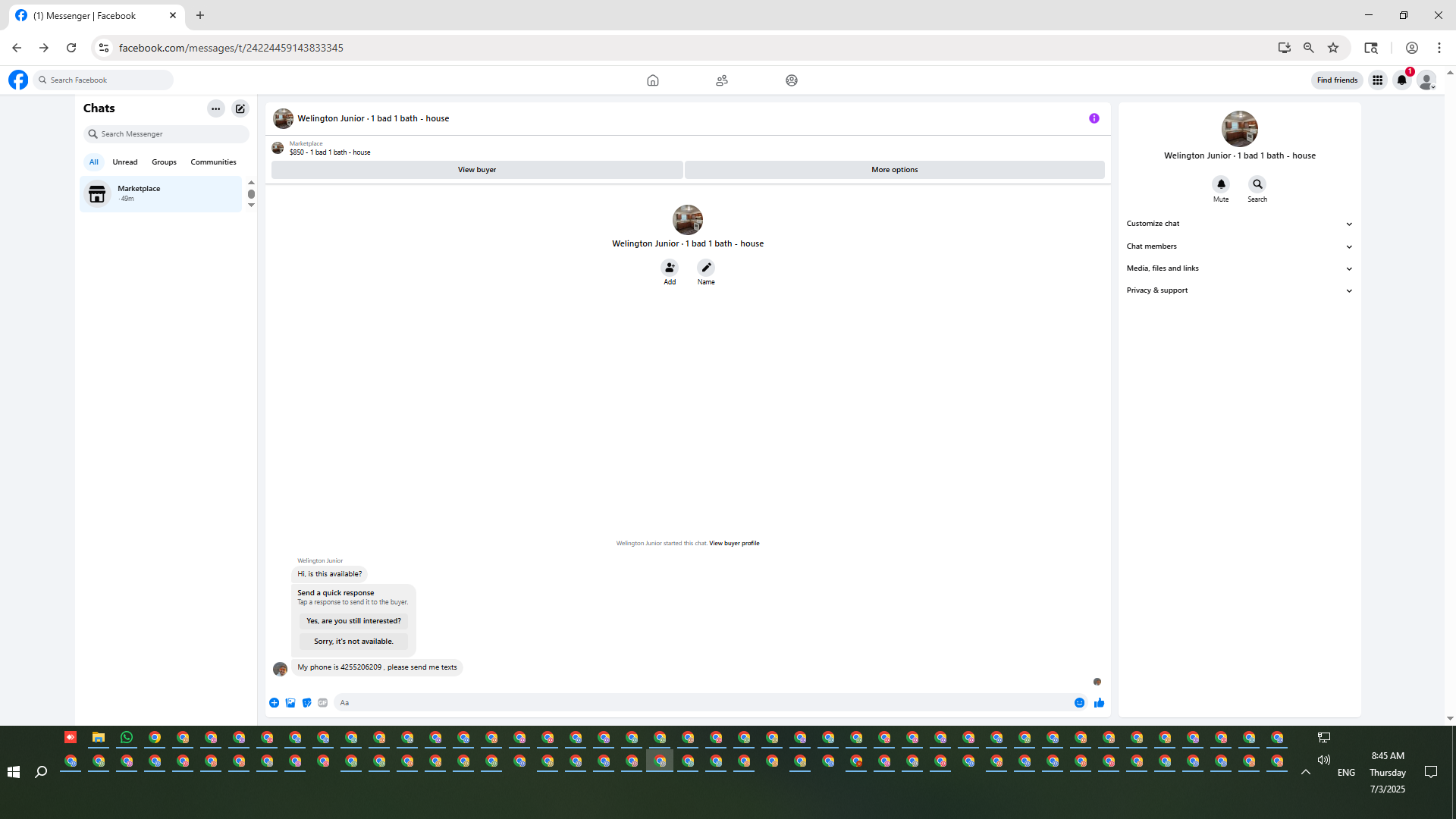Mute this conversation with the bell icon
Viewport: 1456px width, 819px height.
[1221, 184]
